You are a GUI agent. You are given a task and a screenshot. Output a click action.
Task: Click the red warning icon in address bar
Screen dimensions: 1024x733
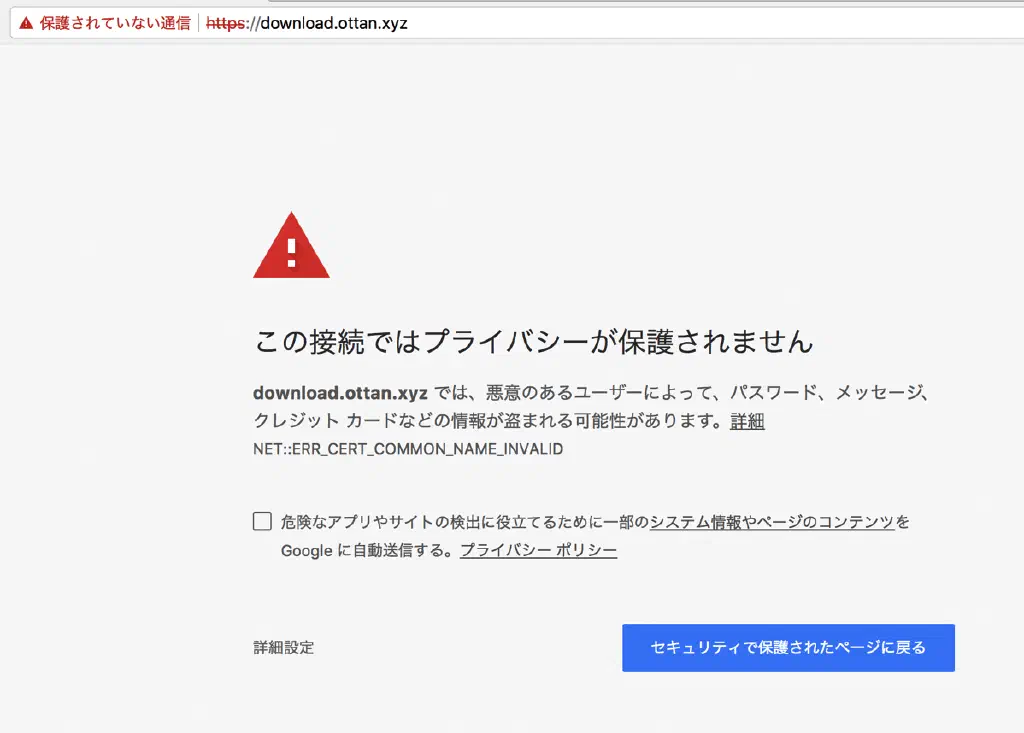click(26, 23)
